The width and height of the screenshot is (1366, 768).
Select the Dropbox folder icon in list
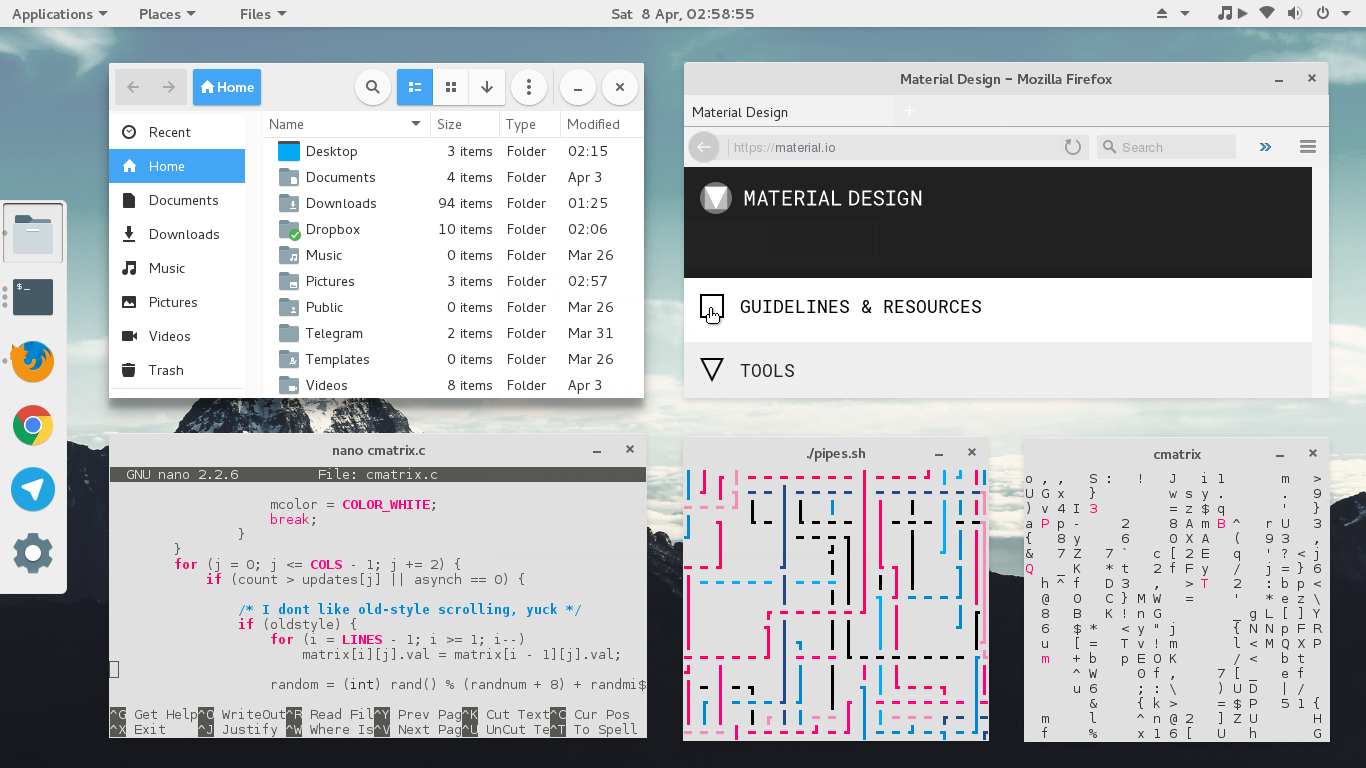point(289,229)
